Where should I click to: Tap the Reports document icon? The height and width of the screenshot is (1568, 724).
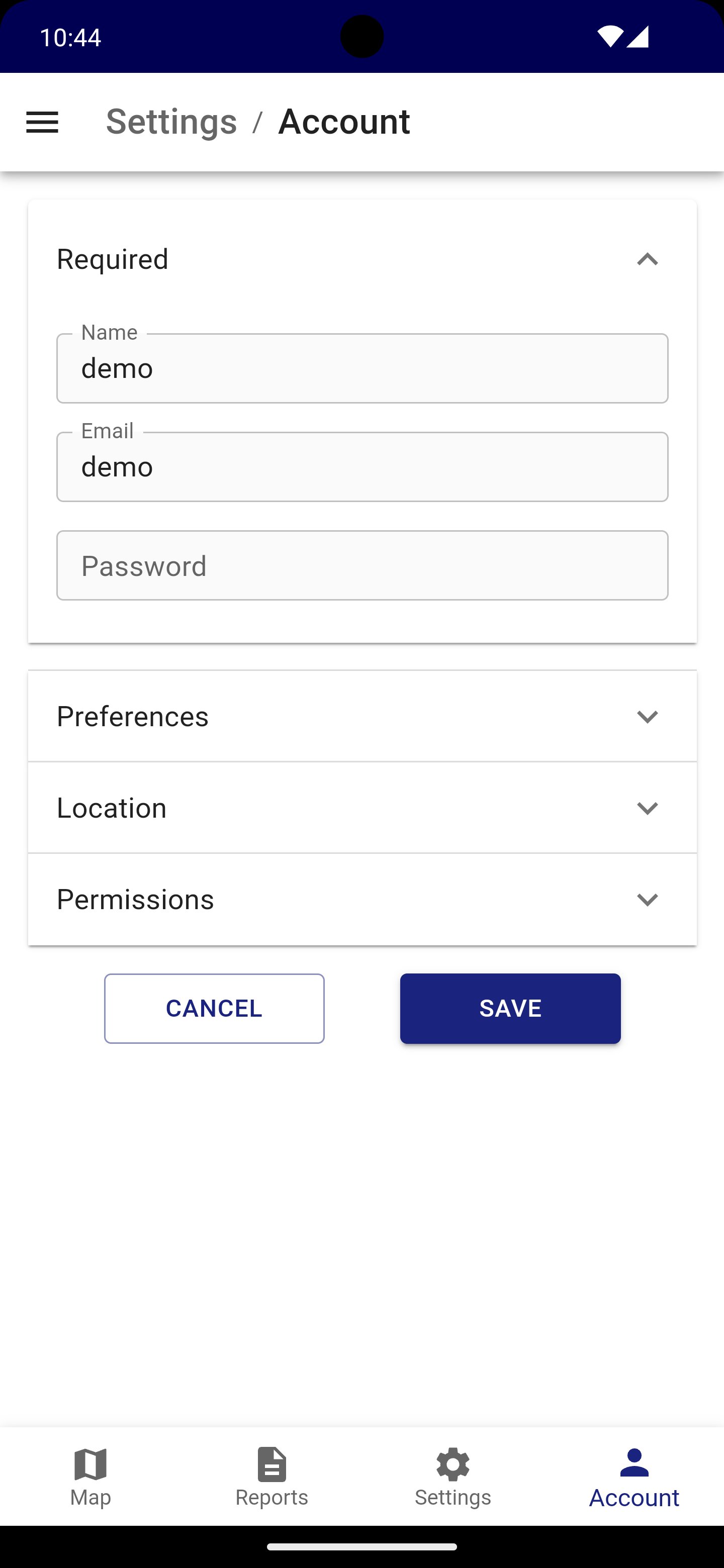pos(271,1464)
